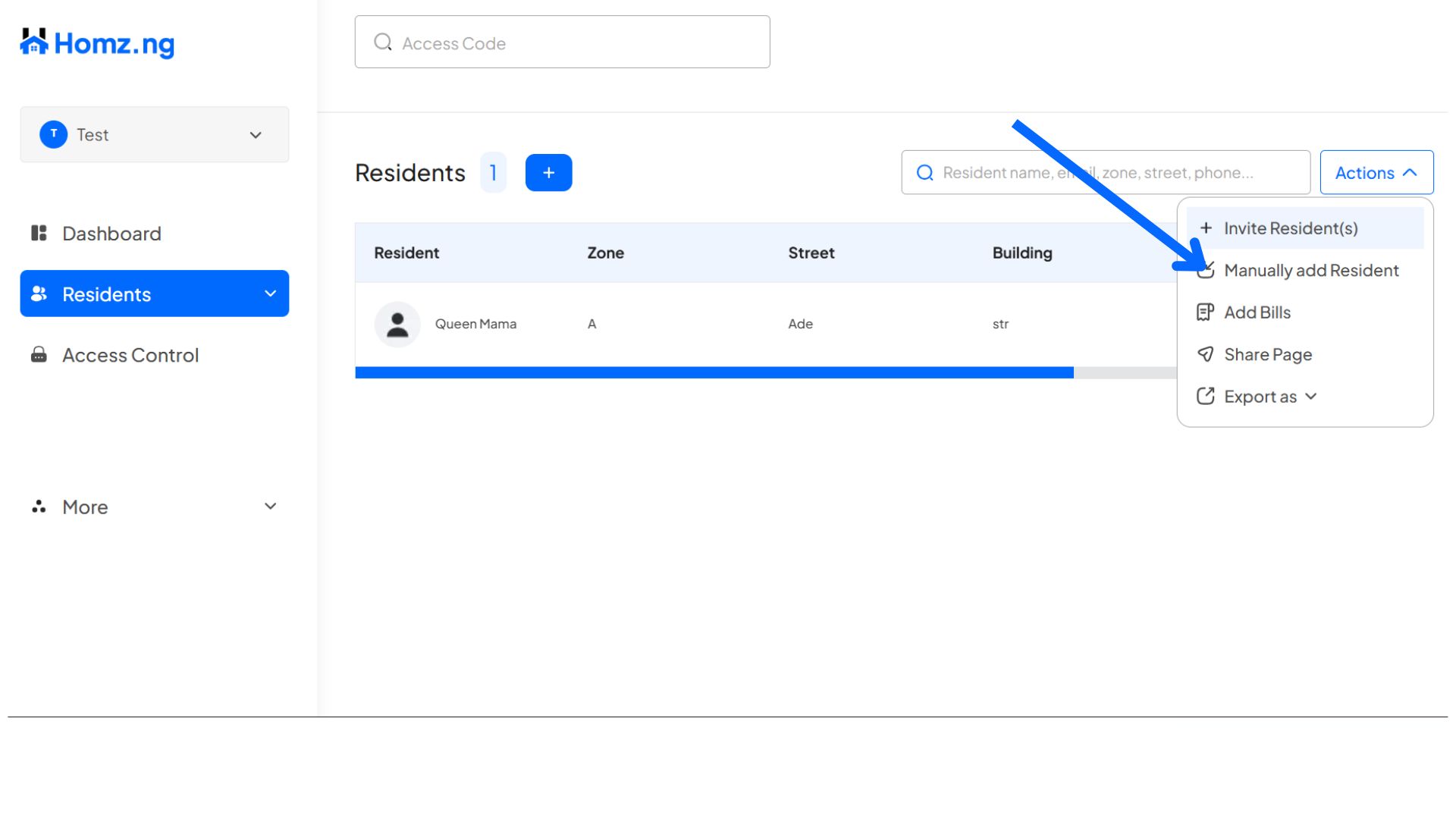
Task: Click the Homz.ng house logo
Action: 97,43
